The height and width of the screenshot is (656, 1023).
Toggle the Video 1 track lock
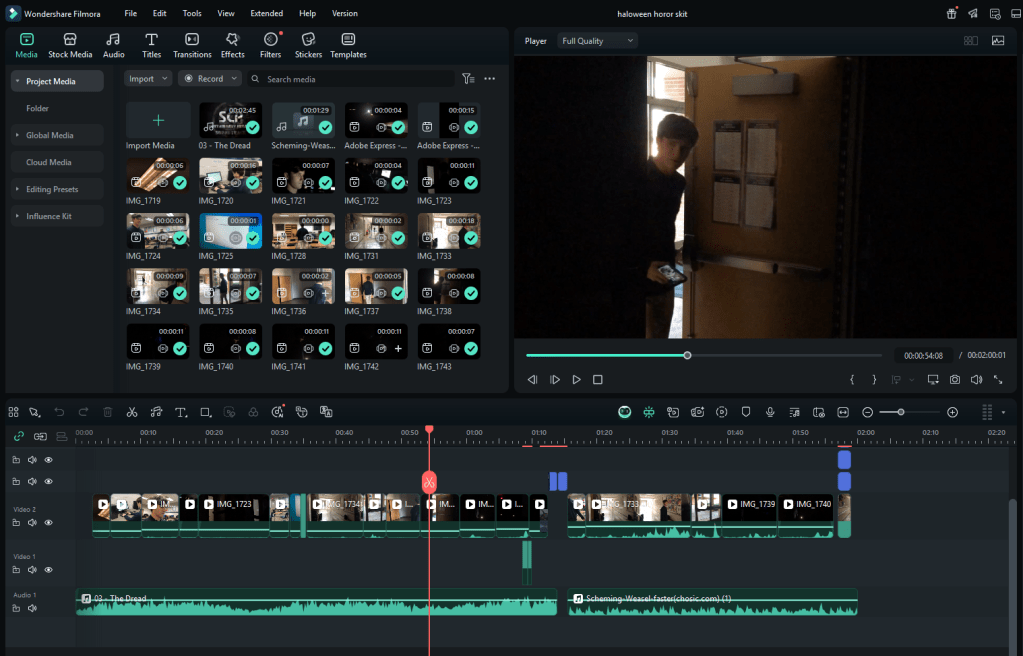(x=16, y=569)
